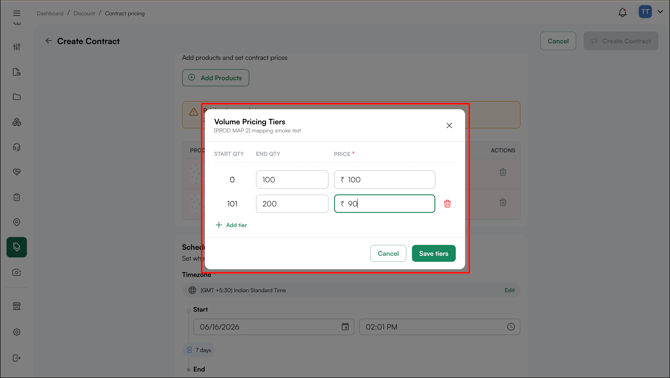Cancel the Volume Pricing Tiers dialog
Screen dimensions: 670x378
click(388, 253)
